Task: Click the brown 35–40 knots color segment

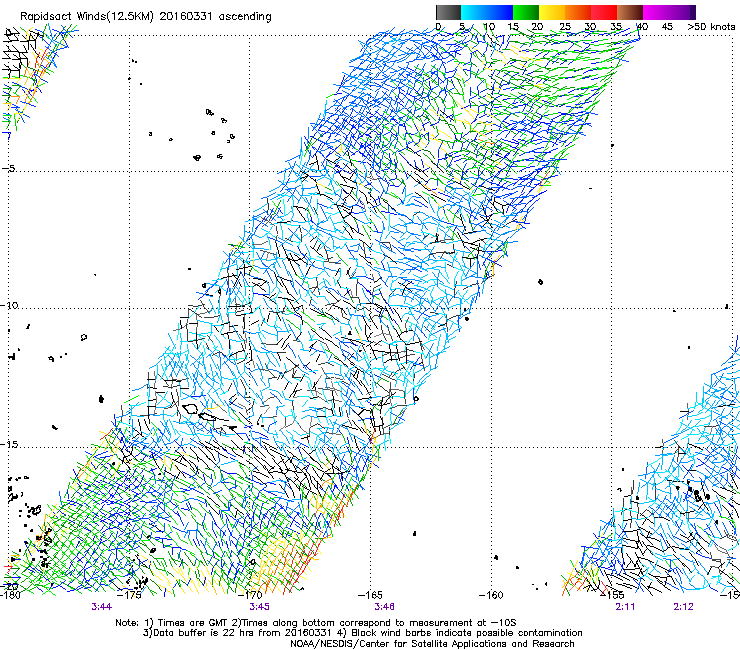Action: [630, 12]
